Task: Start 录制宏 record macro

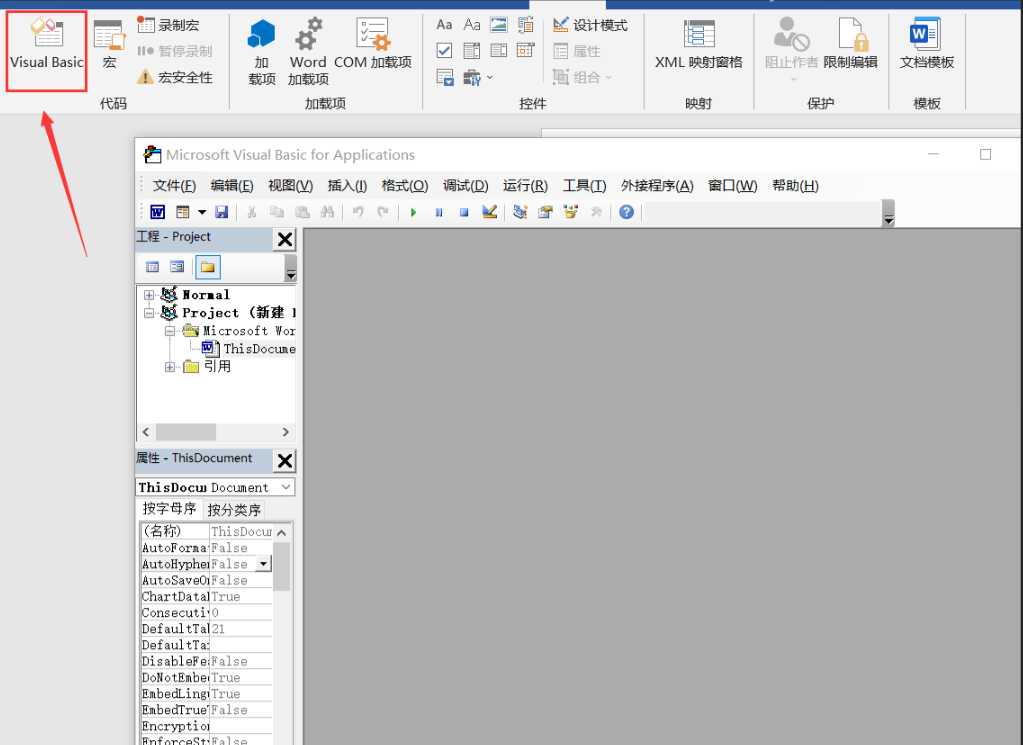Action: [168, 25]
